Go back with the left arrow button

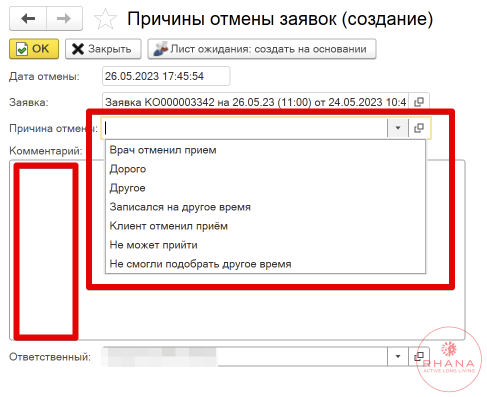click(x=28, y=19)
